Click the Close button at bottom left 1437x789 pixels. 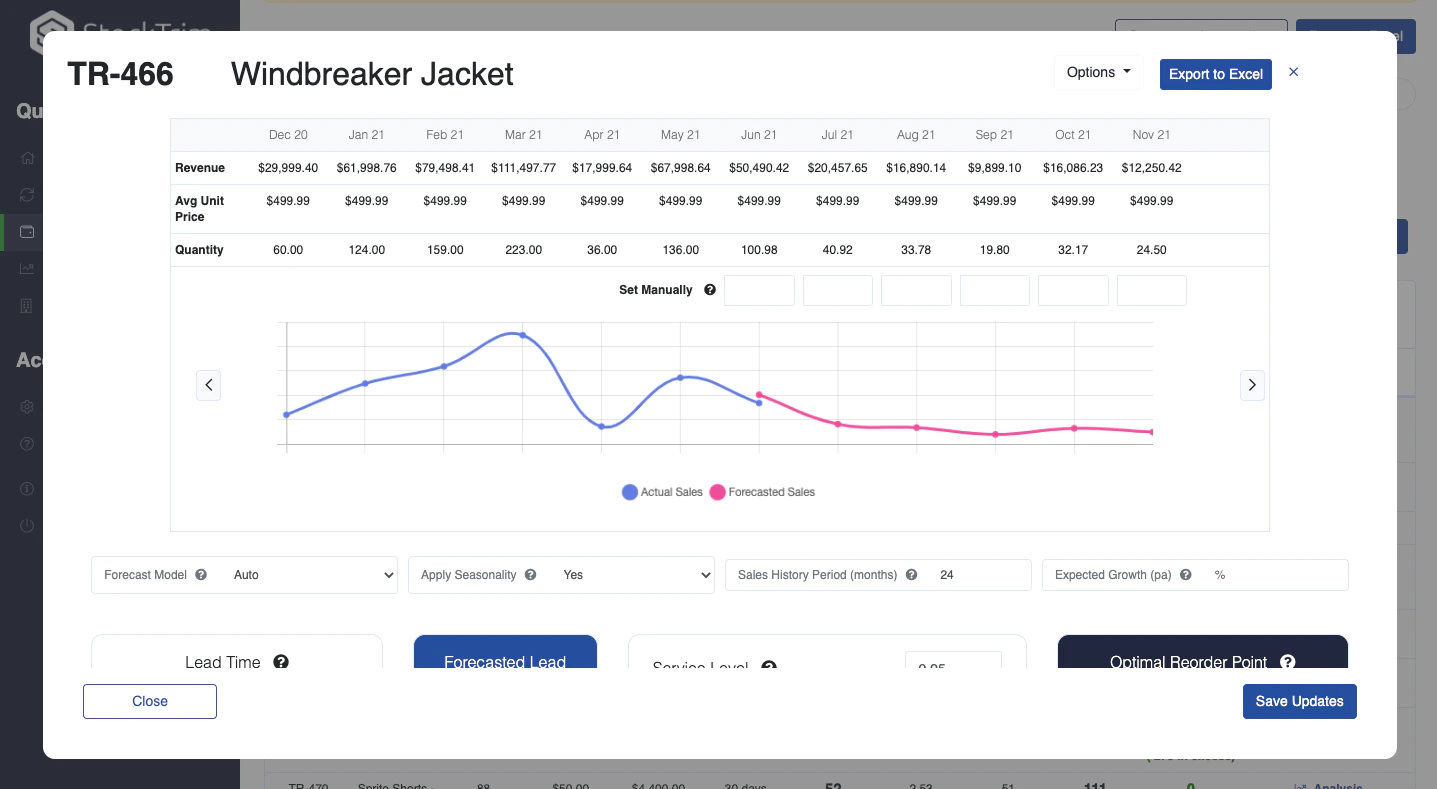click(x=150, y=701)
